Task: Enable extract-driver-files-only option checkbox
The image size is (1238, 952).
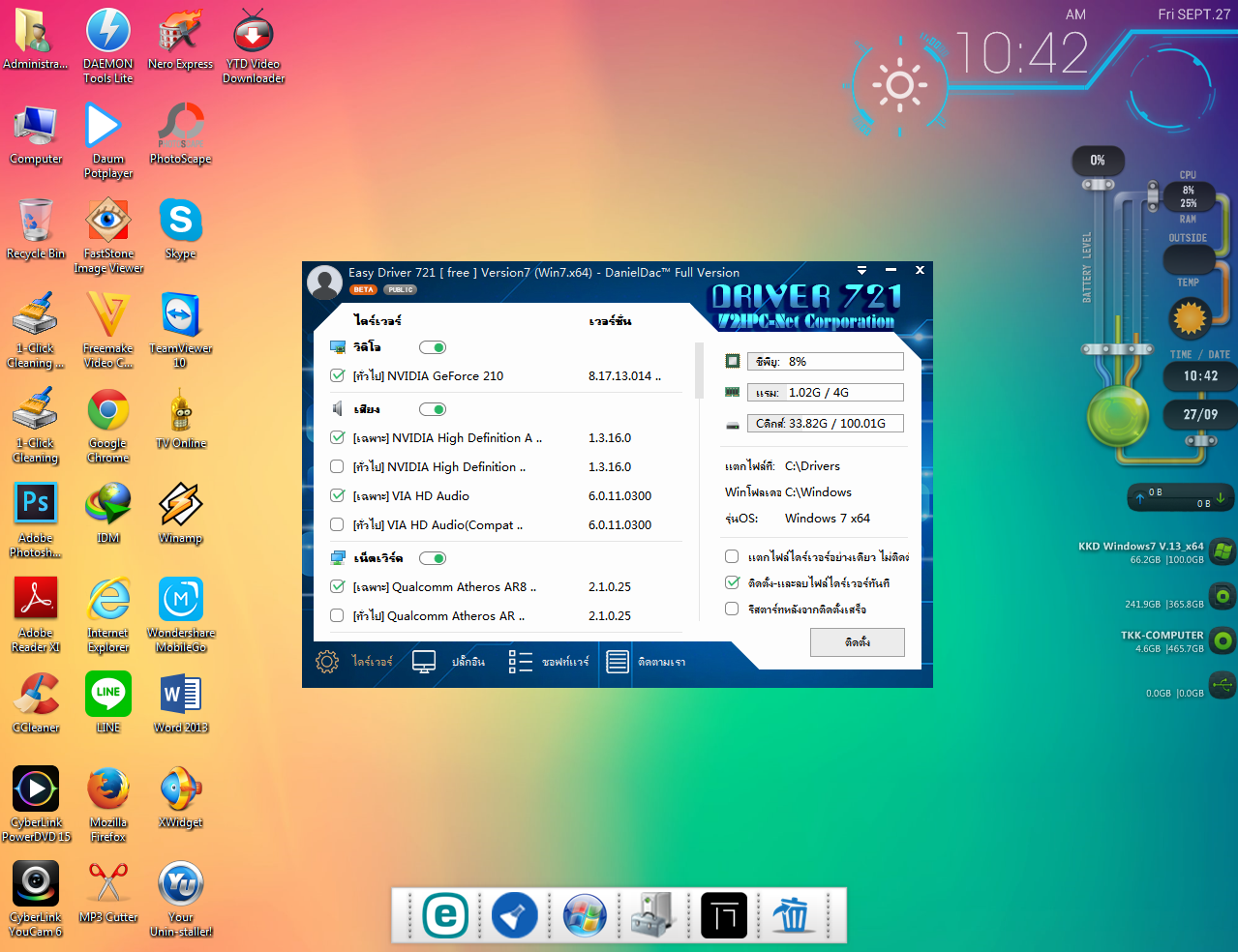Action: (x=732, y=556)
